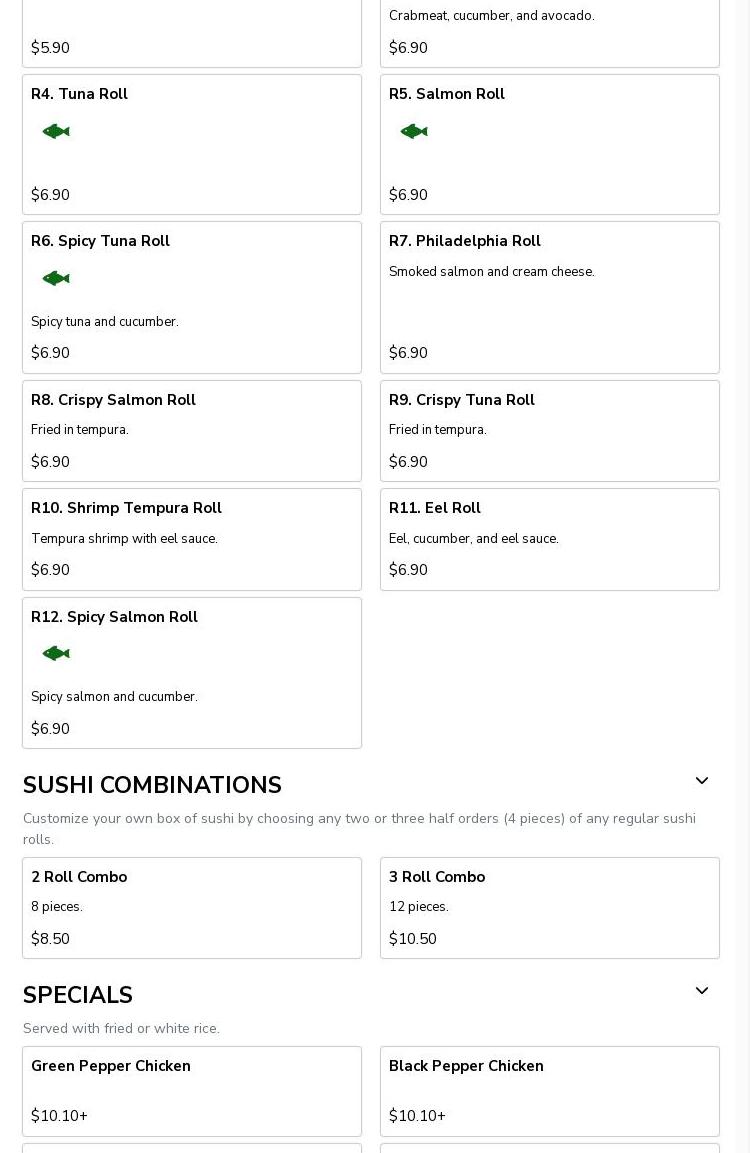This screenshot has width=750, height=1153.
Task: Choose R11. Eel Roll card
Action: point(549,539)
